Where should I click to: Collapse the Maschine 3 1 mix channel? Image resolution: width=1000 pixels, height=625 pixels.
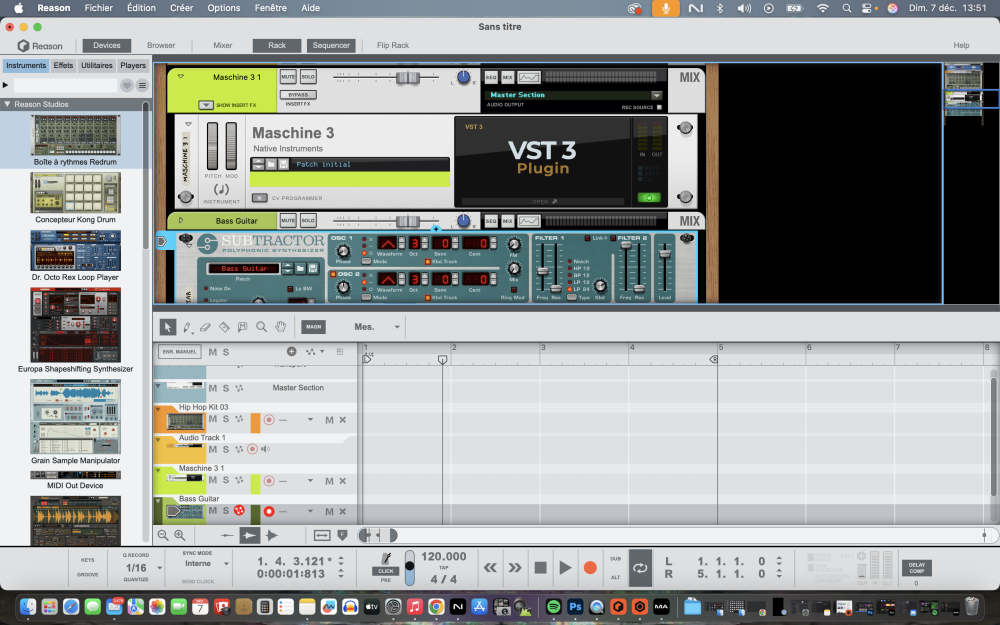(181, 77)
